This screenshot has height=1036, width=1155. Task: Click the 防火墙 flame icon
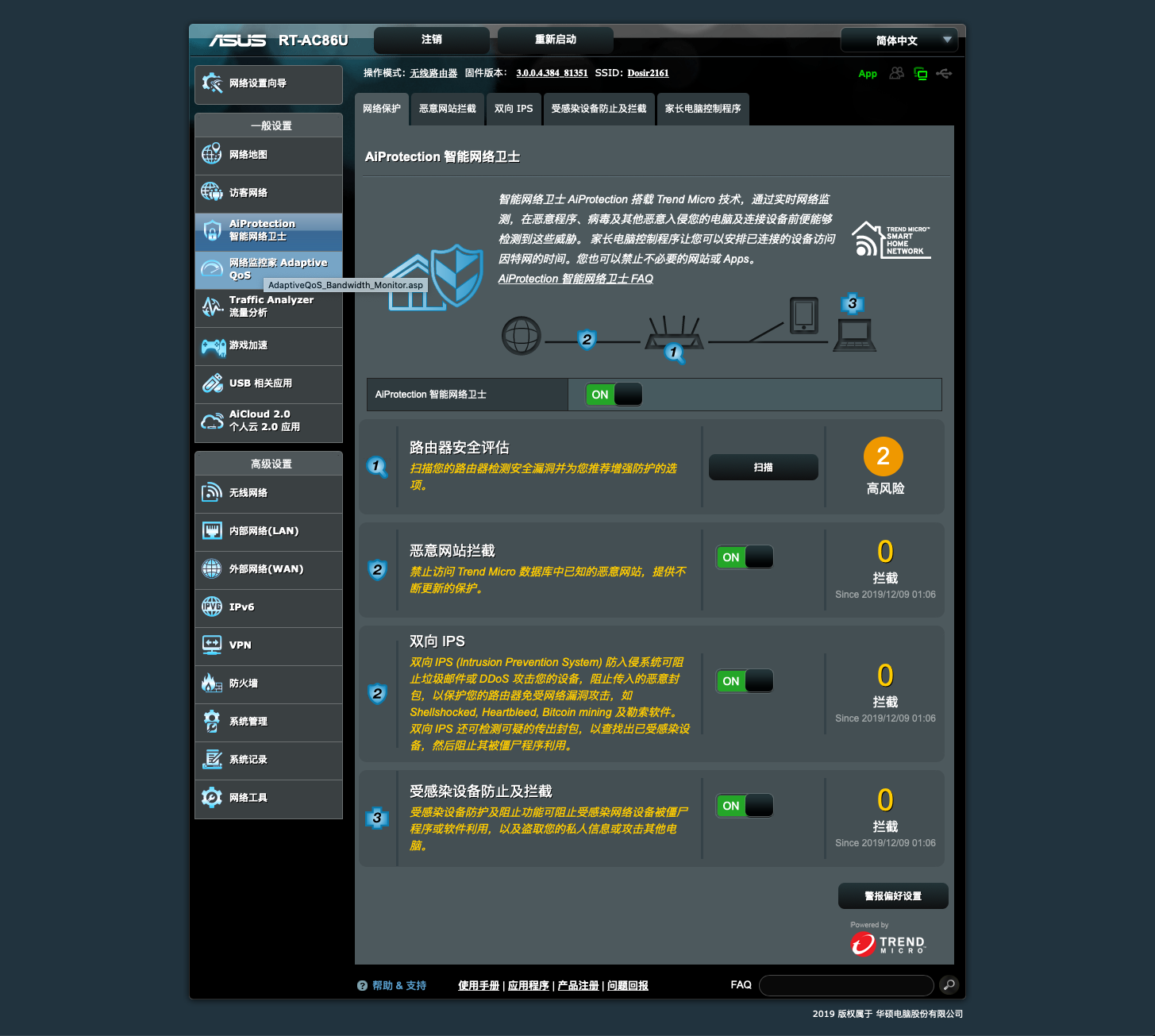coord(212,683)
